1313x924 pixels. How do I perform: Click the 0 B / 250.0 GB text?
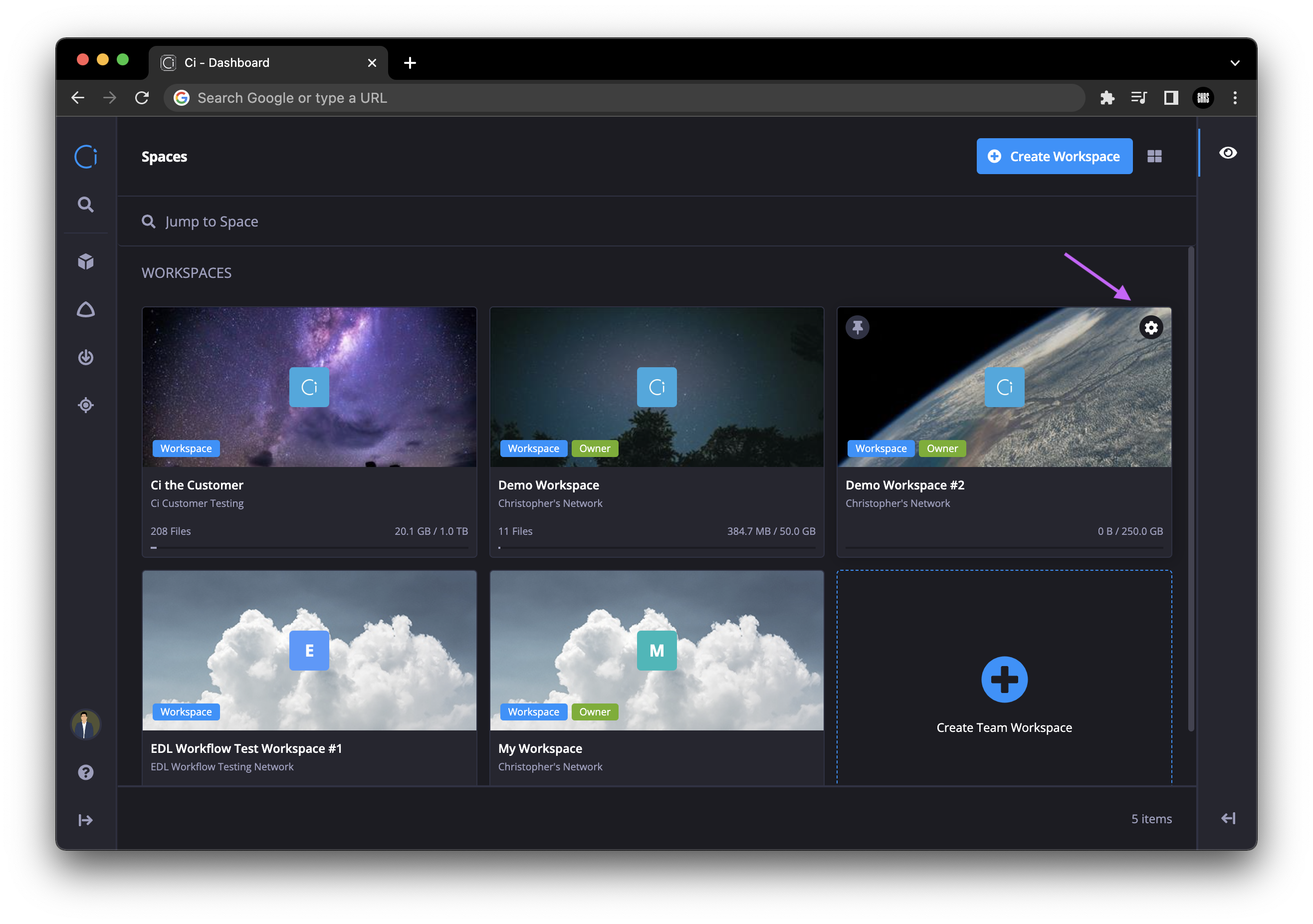click(x=1130, y=531)
